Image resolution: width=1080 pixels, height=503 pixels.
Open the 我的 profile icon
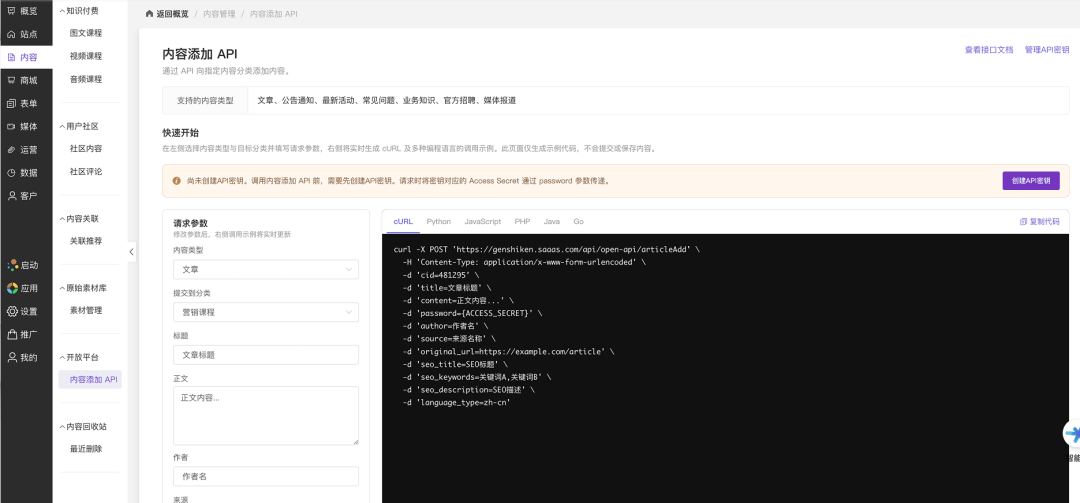pyautogui.click(x=12, y=358)
